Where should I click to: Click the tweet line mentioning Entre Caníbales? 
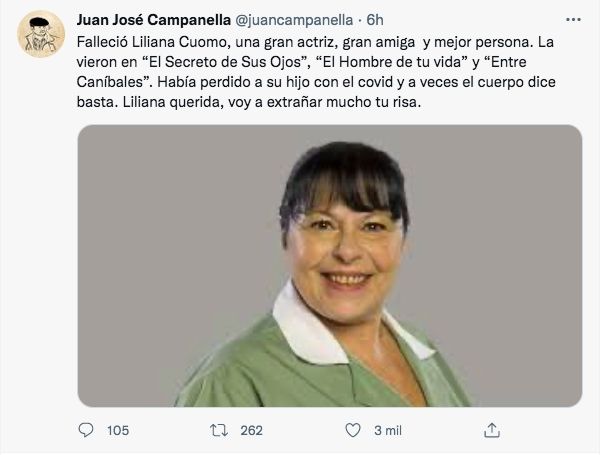click(316, 82)
